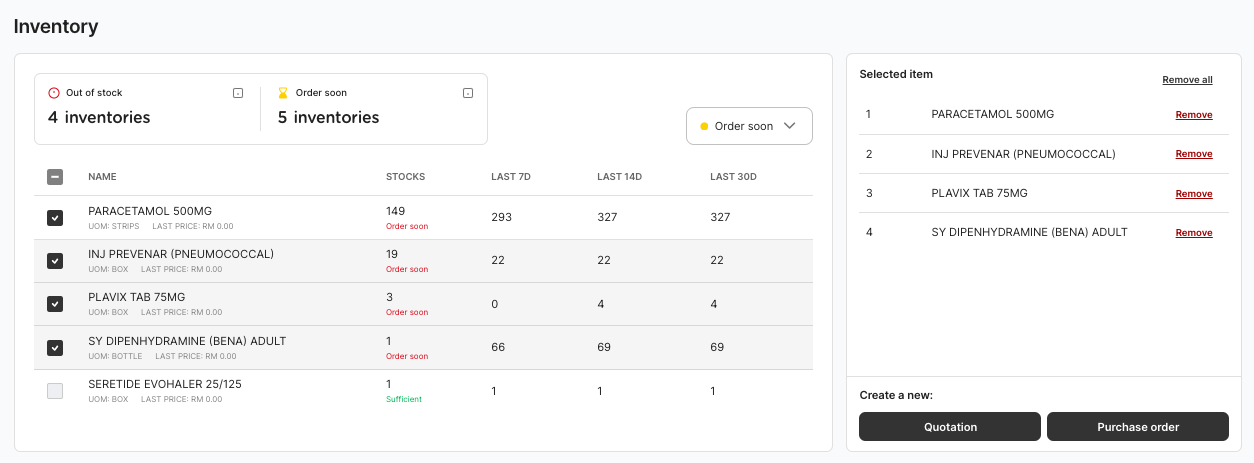1254x463 pixels.
Task: Click Last 7D value 66
Action: click(x=498, y=347)
